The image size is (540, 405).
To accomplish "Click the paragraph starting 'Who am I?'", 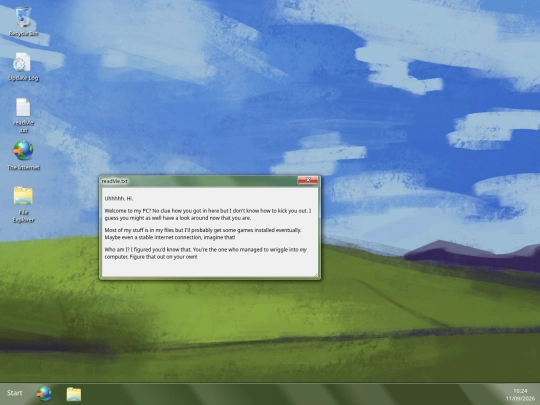I will pos(205,253).
